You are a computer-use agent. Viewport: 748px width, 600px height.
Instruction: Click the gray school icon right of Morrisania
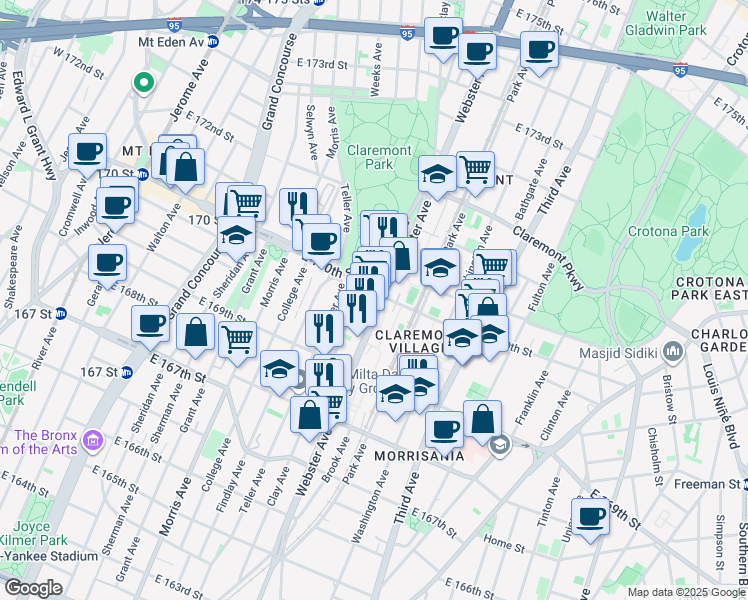click(499, 446)
